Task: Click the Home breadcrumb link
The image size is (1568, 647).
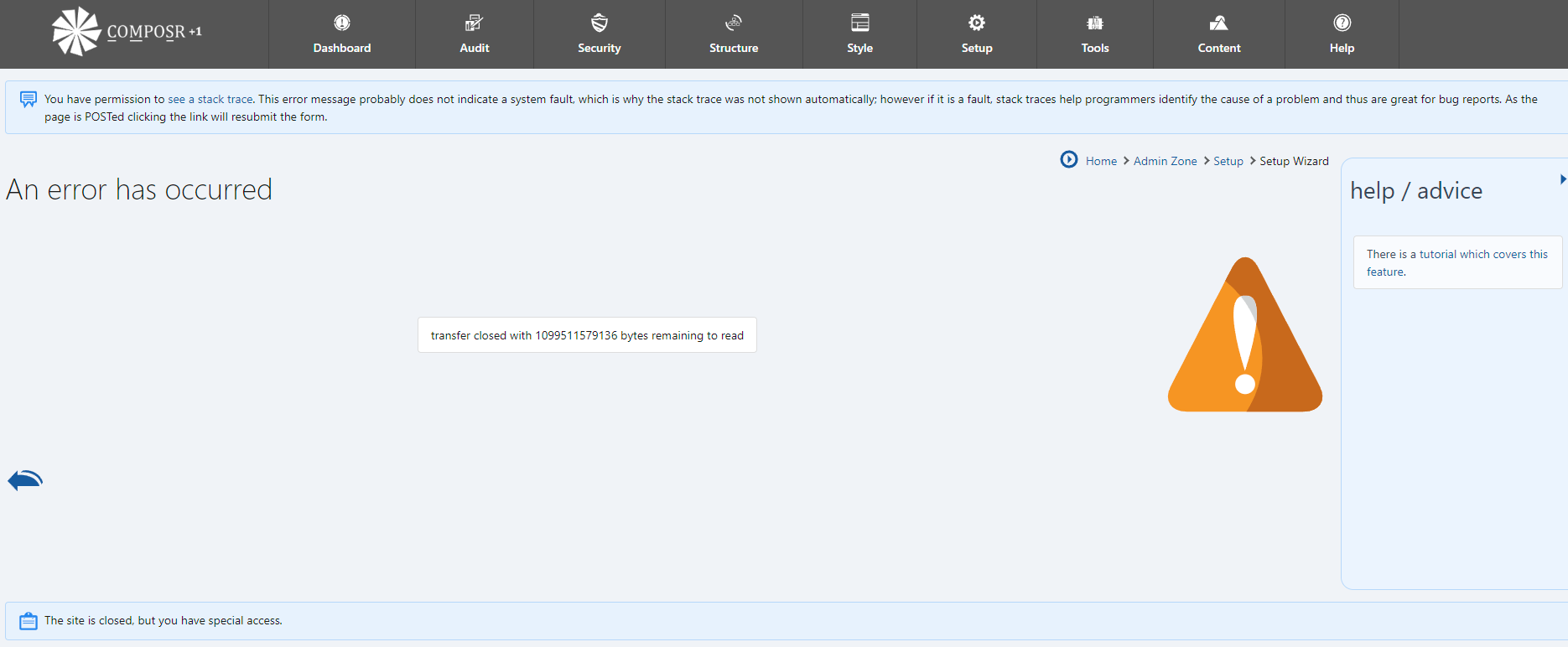Action: pos(1101,161)
